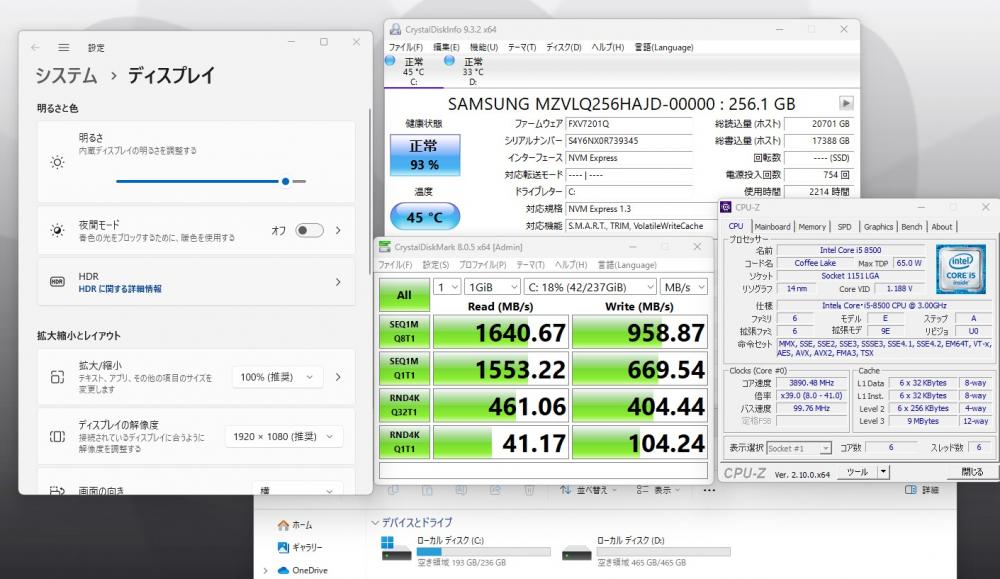Viewport: 1000px width, 579px height.
Task: Adjust the 明るさ brightness slider
Action: [211, 182]
